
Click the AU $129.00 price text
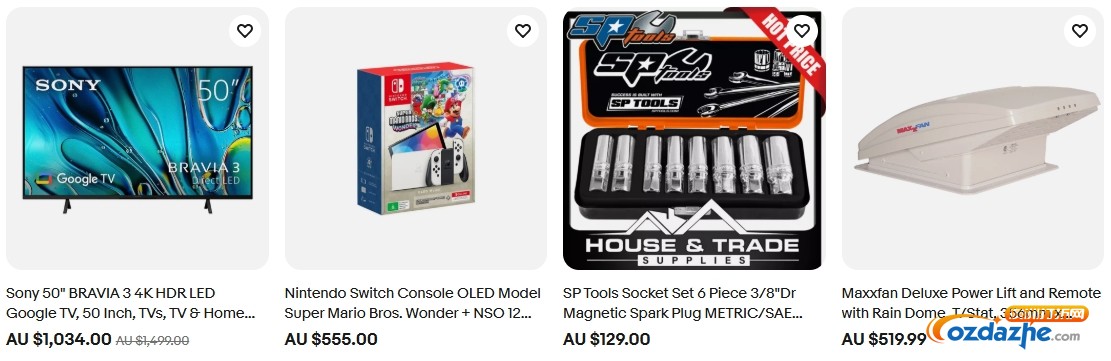[607, 340]
